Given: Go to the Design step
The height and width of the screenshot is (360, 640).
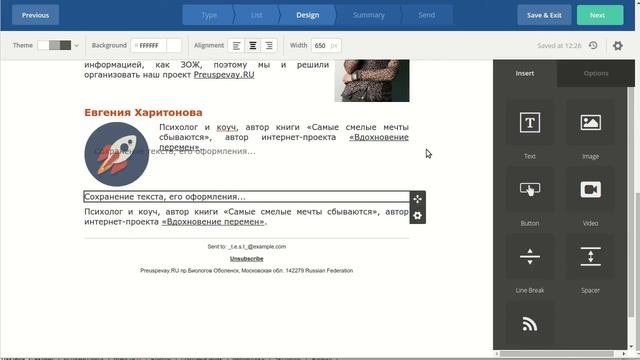Looking at the screenshot, I should 307,15.
